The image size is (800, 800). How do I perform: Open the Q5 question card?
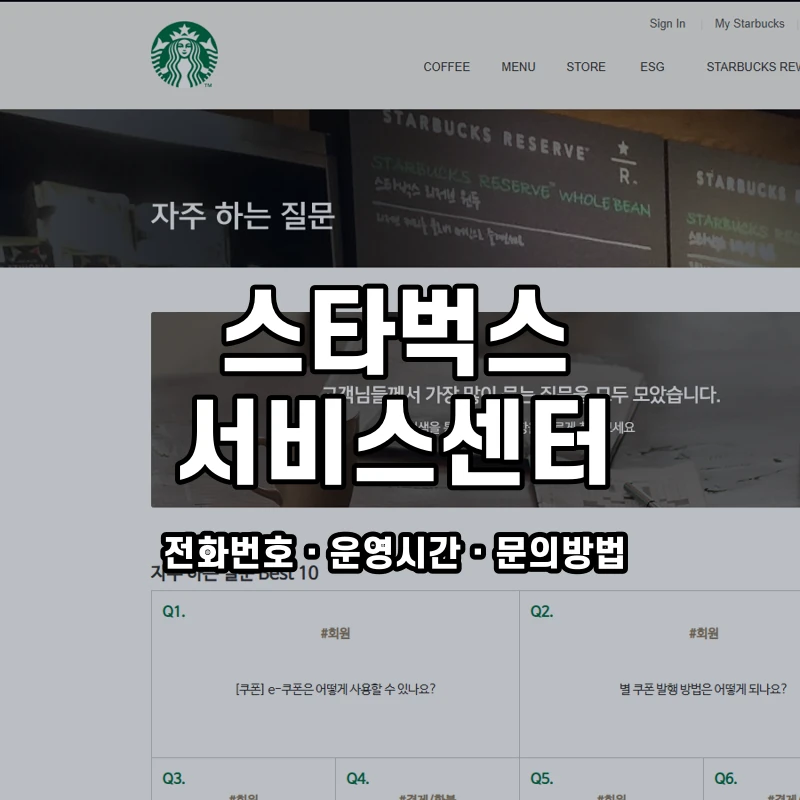(x=611, y=779)
